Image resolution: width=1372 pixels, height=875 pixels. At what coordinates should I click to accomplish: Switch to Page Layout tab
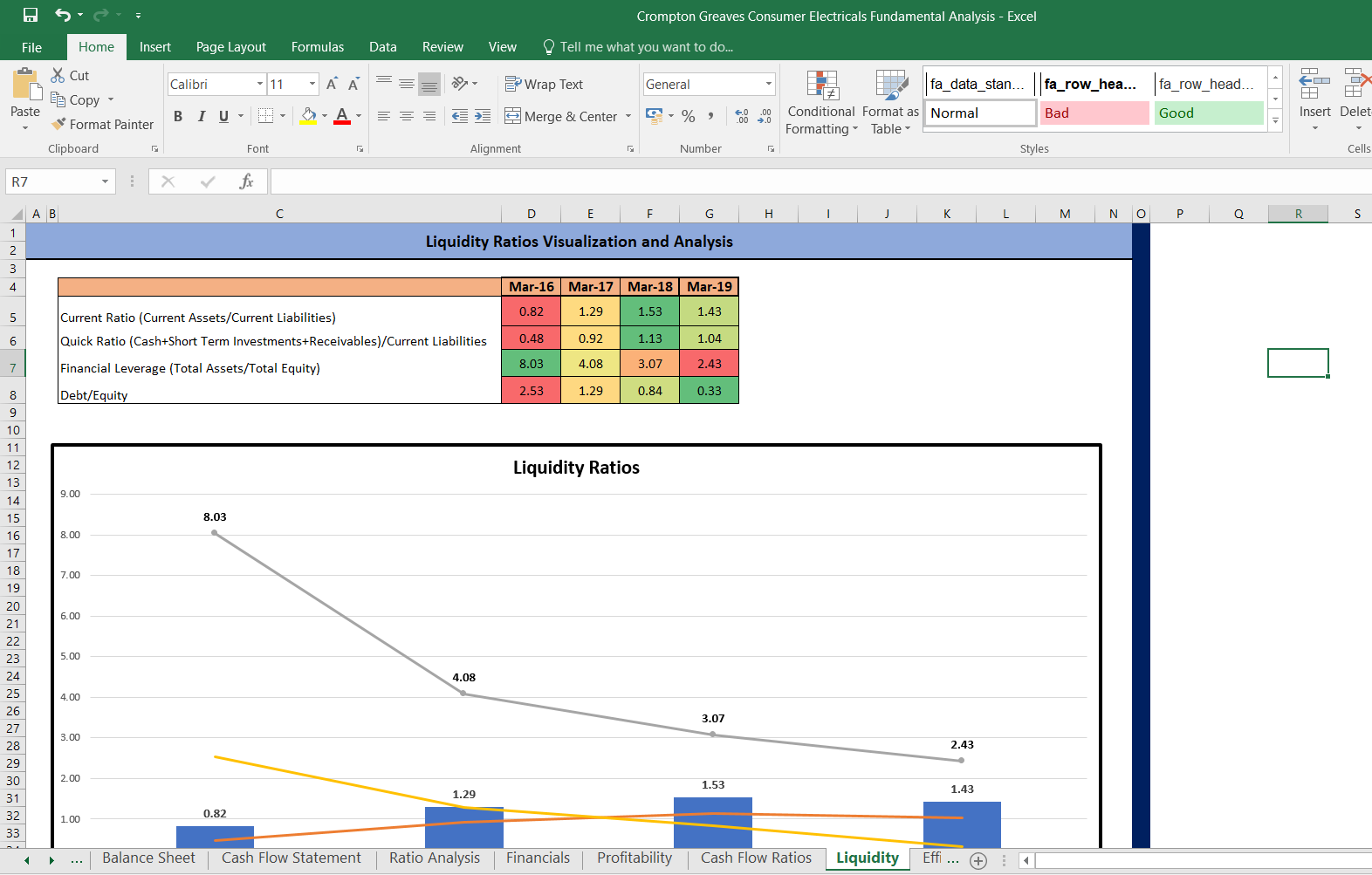231,47
